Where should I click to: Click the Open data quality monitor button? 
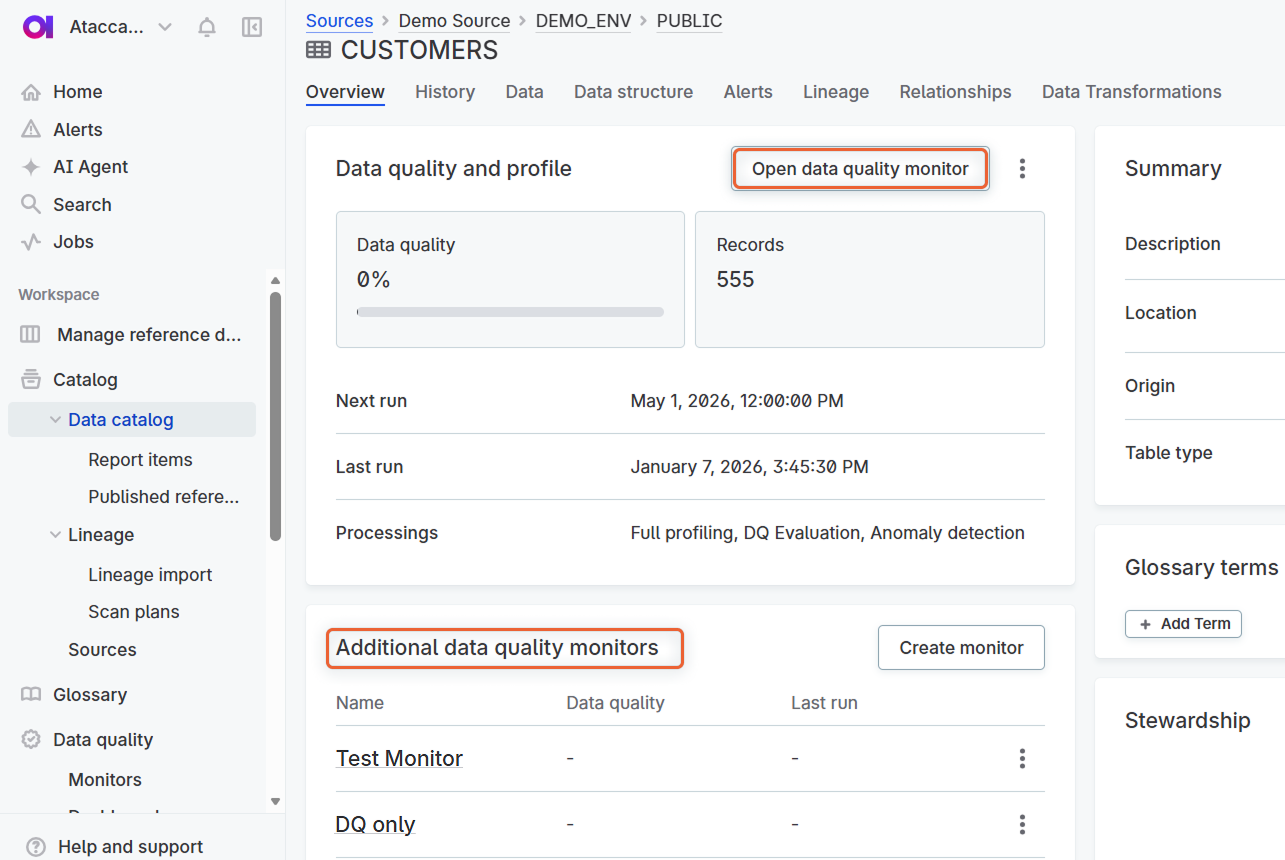click(860, 169)
